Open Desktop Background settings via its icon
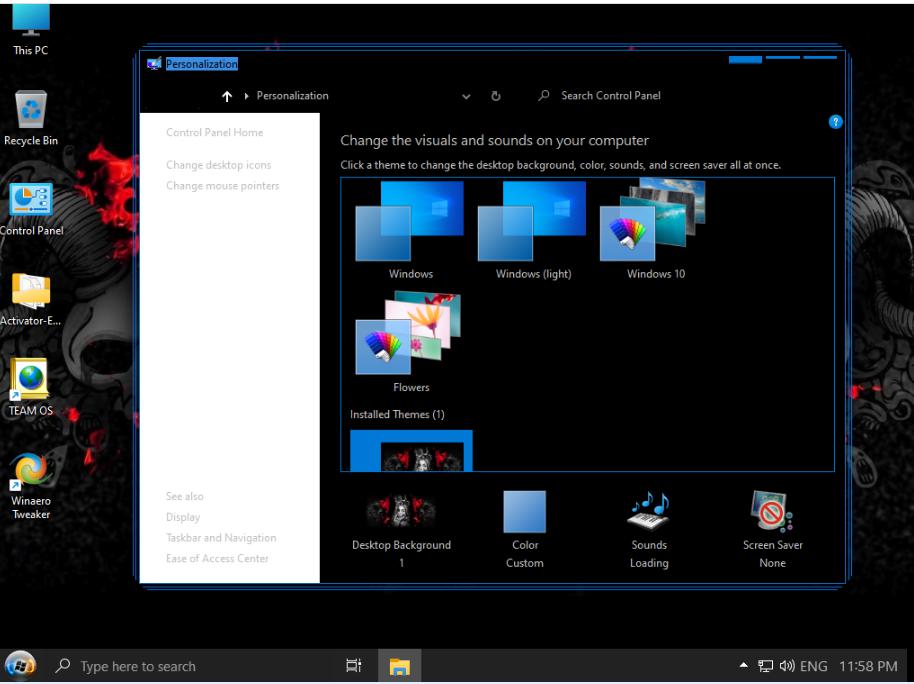The height and width of the screenshot is (684, 914). pyautogui.click(x=400, y=512)
